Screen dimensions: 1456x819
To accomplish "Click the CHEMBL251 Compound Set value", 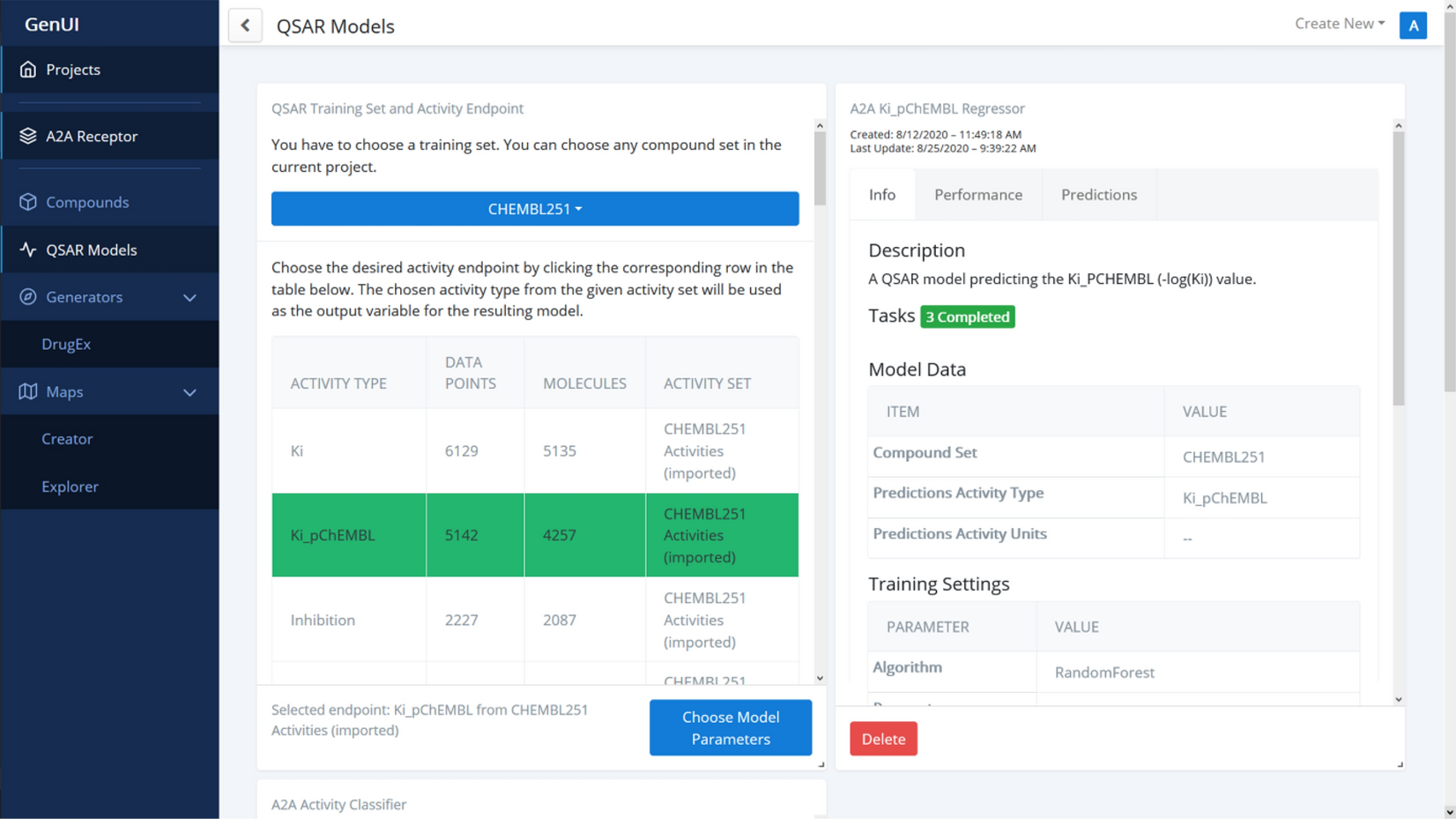I will [1223, 457].
